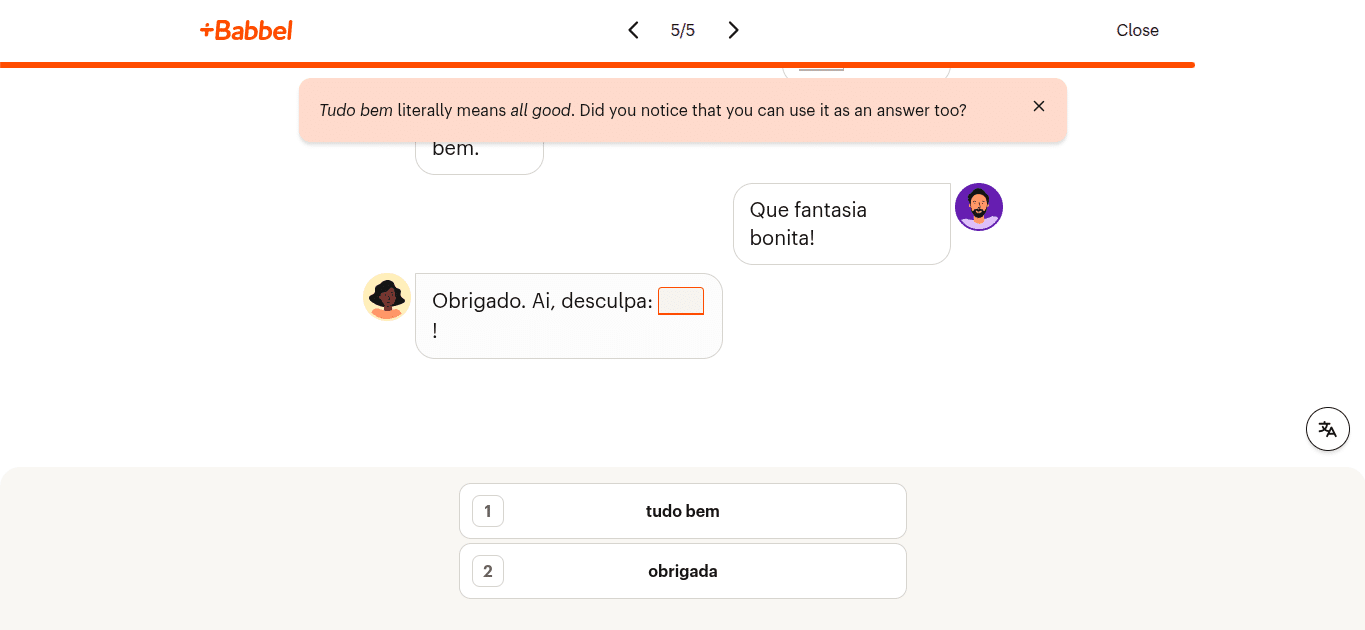Click the 5/5 lesson progress indicator
Viewport: 1365px width, 630px height.
point(683,30)
